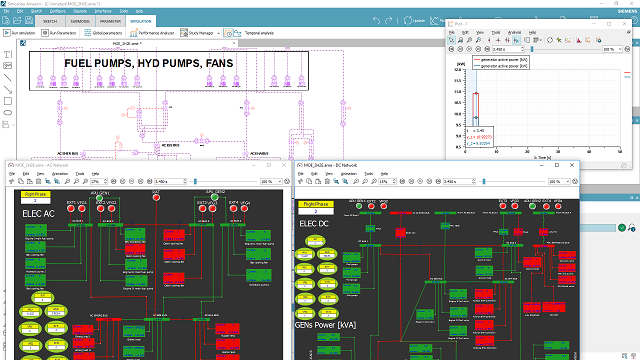
Task: Open the Performance Analyzer tool
Action: [x=152, y=33]
